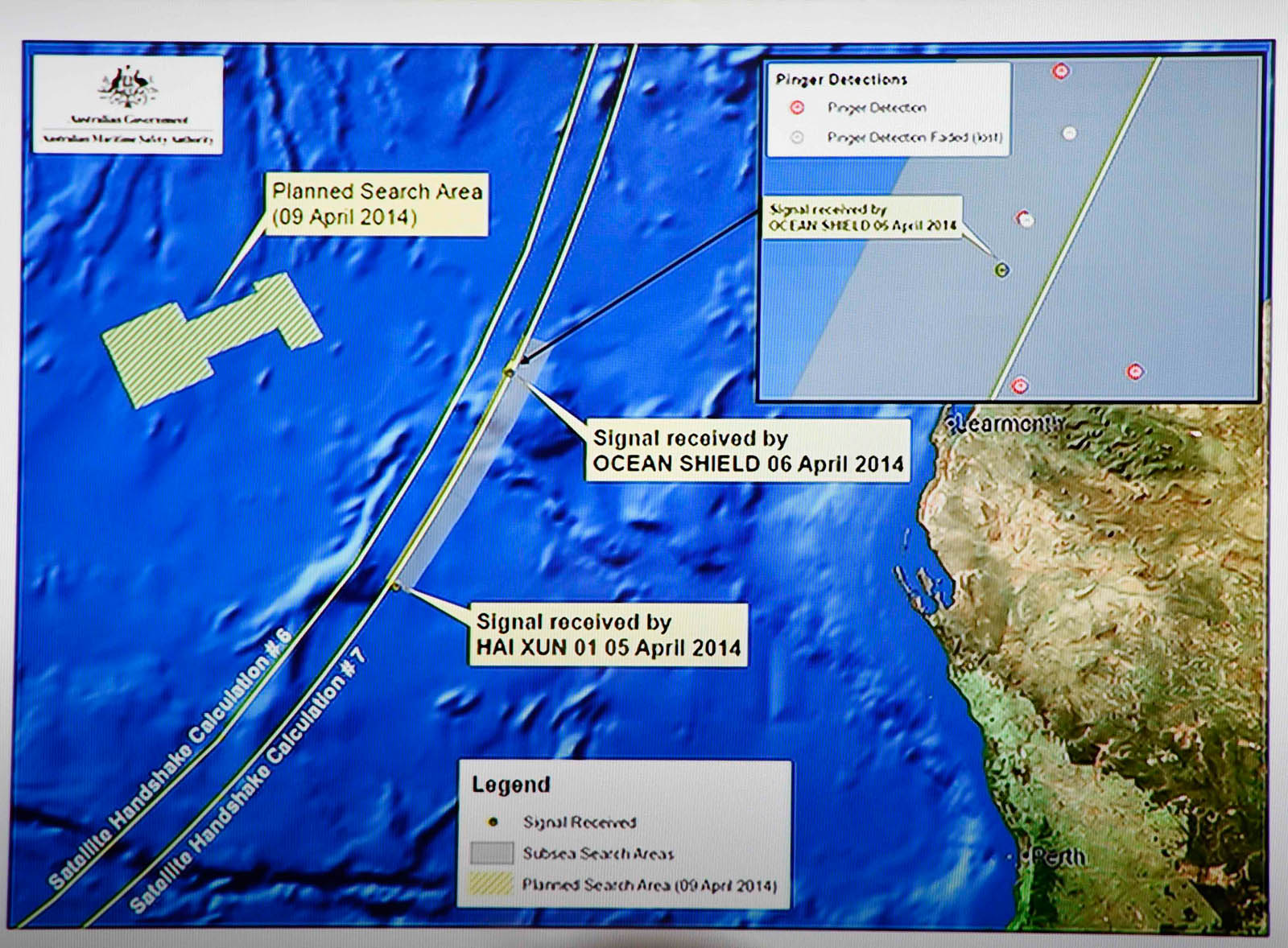Click the topmost red pinger marker in inset
The height and width of the screenshot is (948, 1288).
coord(1061,72)
